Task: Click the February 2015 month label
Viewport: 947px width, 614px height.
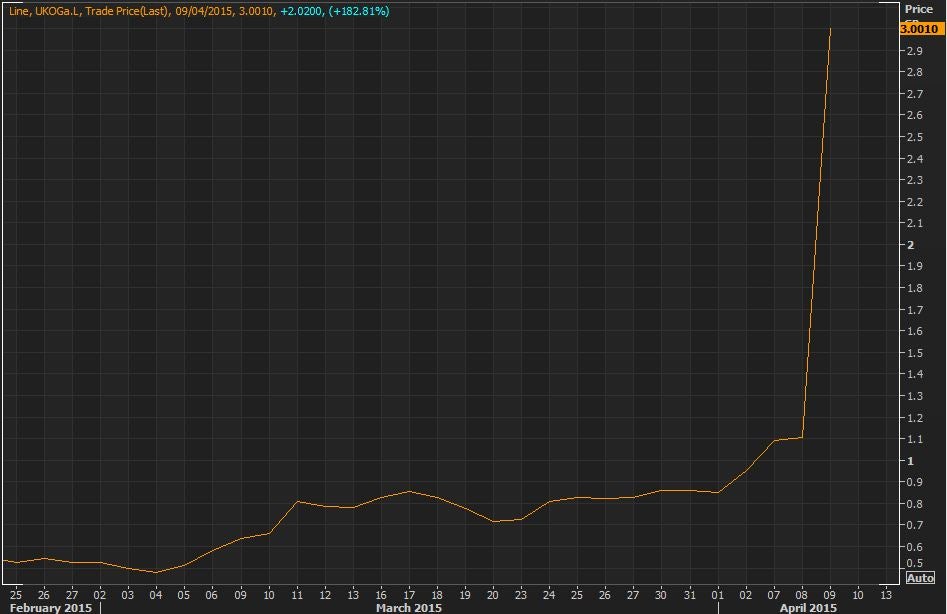Action: point(51,607)
